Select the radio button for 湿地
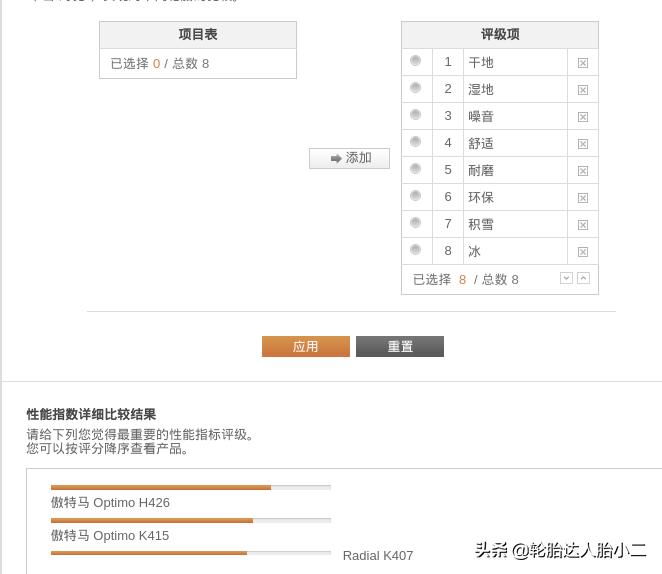Image resolution: width=662 pixels, height=574 pixels. [415, 88]
